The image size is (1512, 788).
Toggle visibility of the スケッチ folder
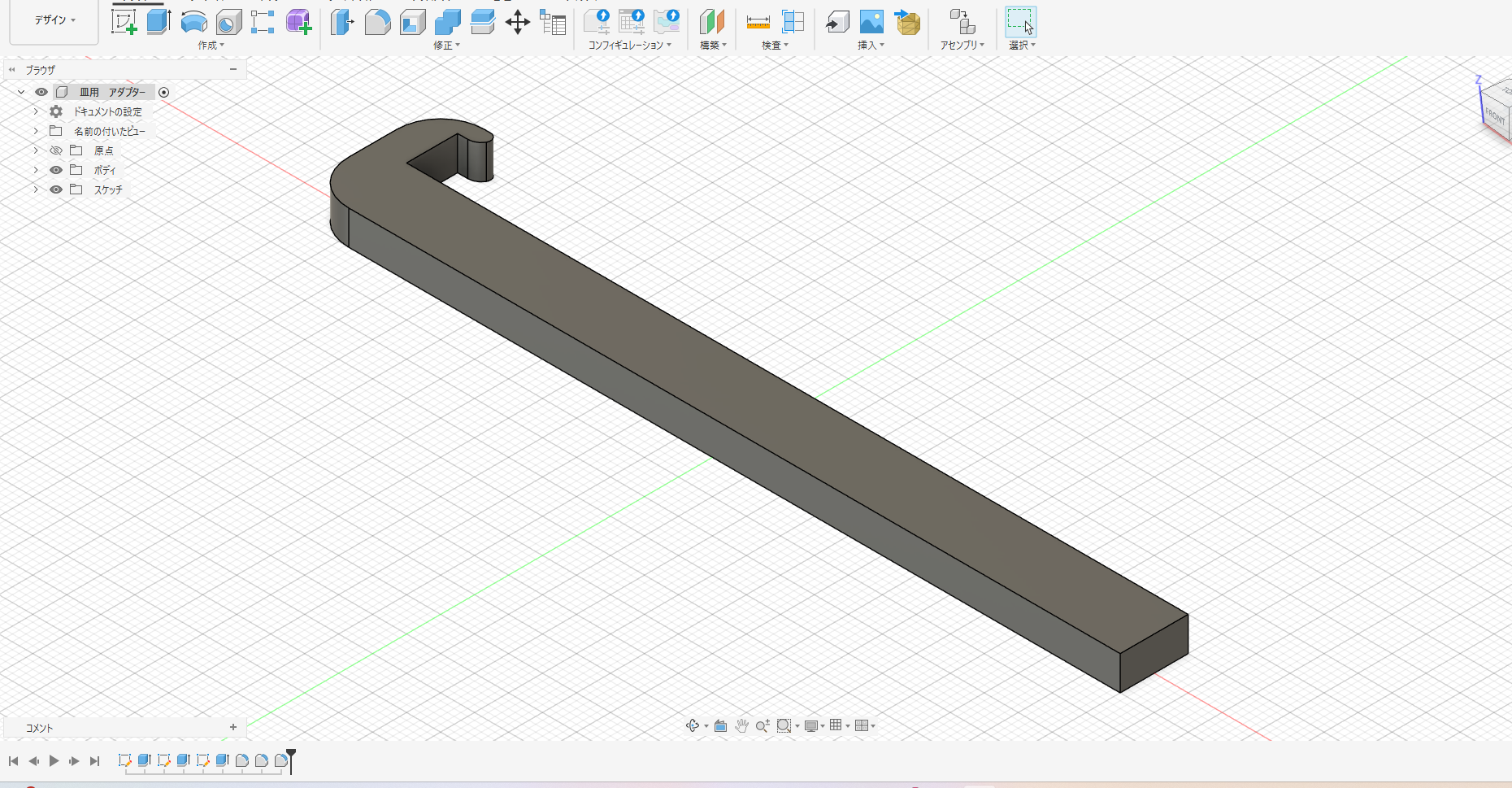56,189
